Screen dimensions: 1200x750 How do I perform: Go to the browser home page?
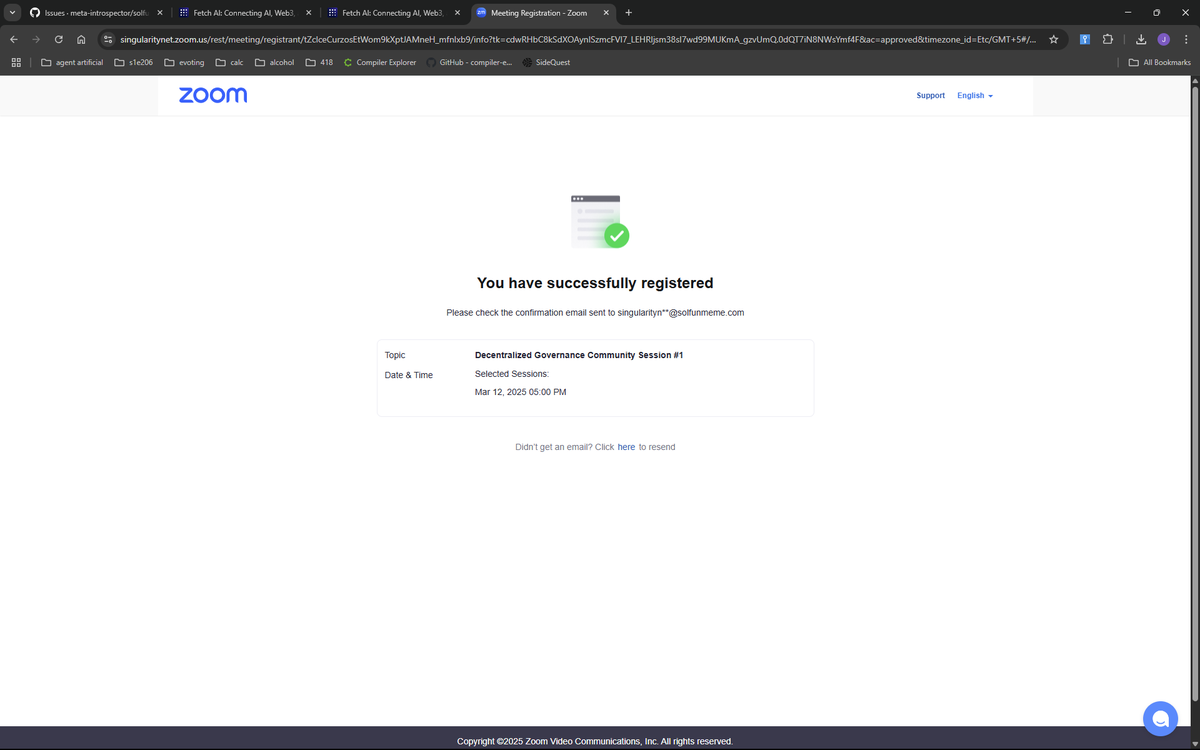[81, 39]
